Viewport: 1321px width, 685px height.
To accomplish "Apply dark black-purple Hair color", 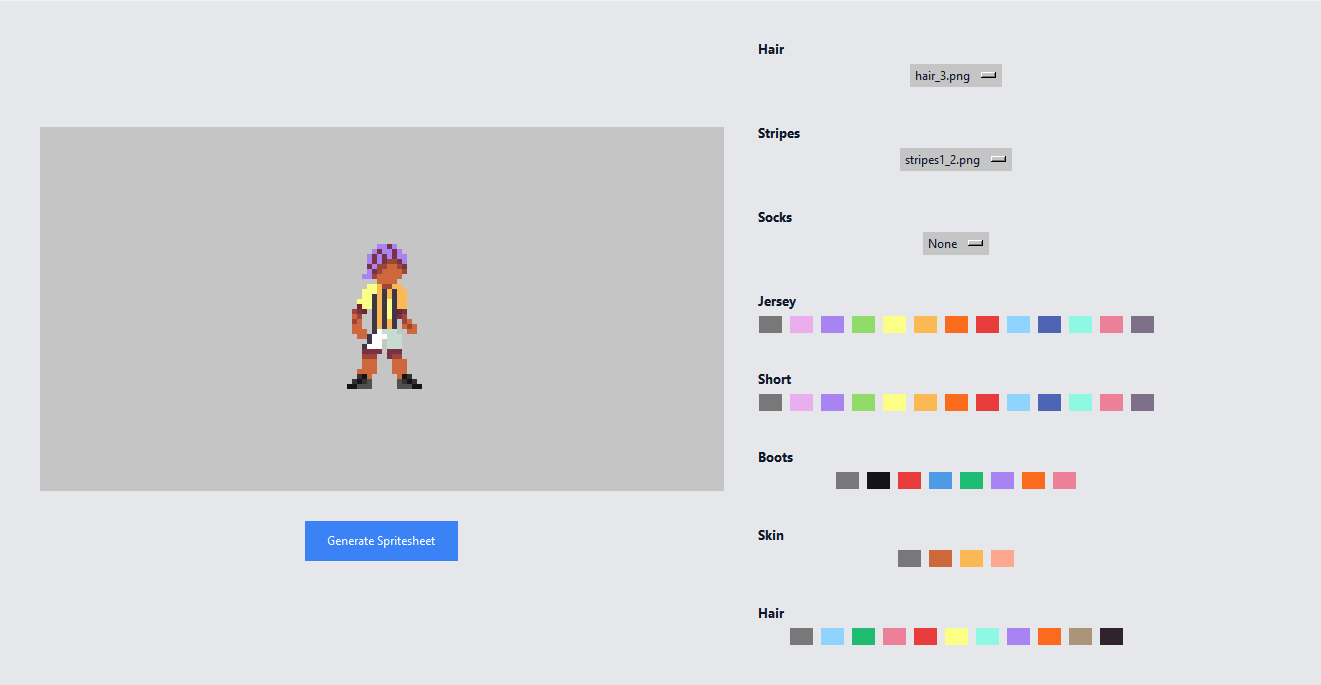I will [1111, 637].
